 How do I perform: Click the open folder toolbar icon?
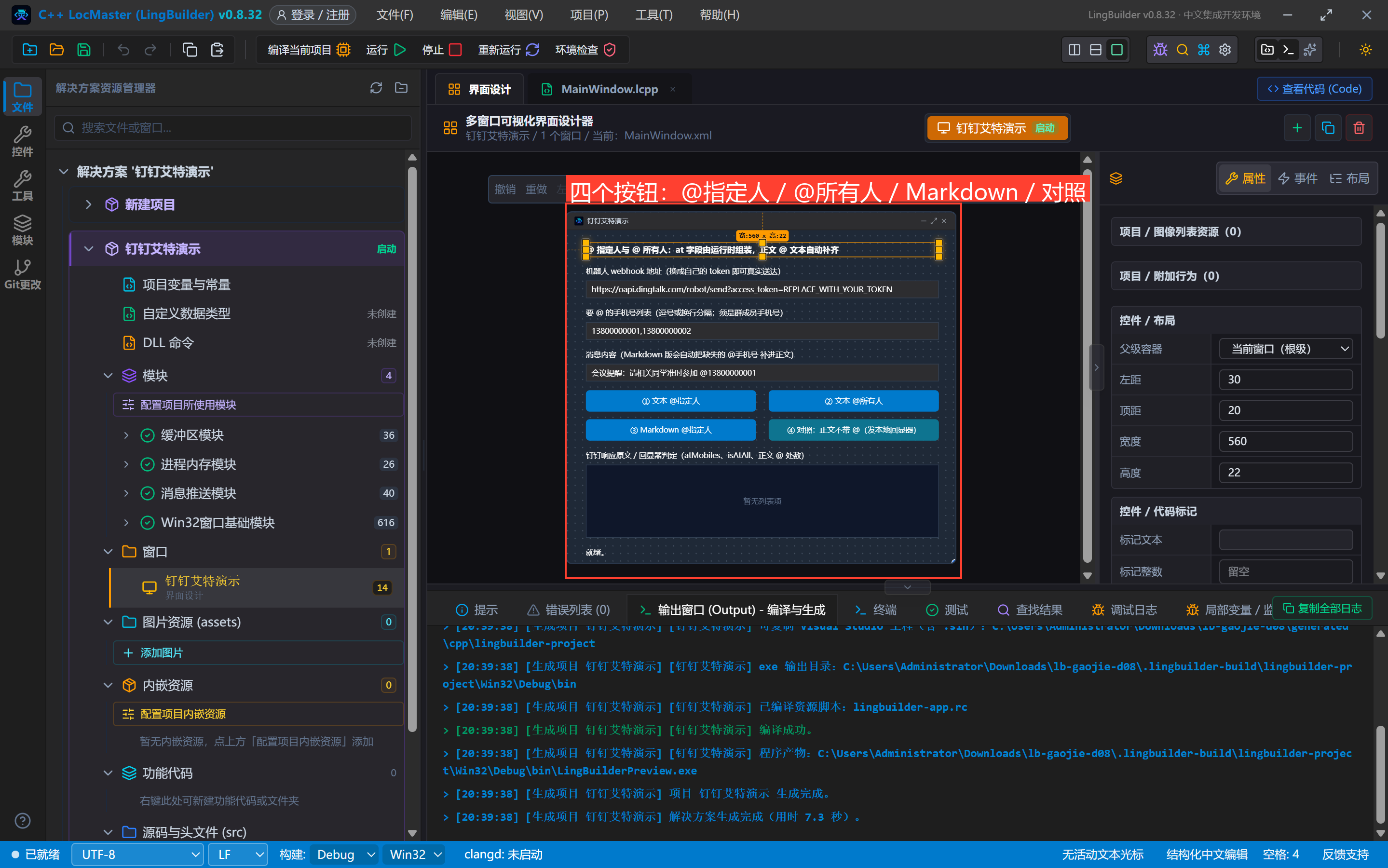pos(56,50)
